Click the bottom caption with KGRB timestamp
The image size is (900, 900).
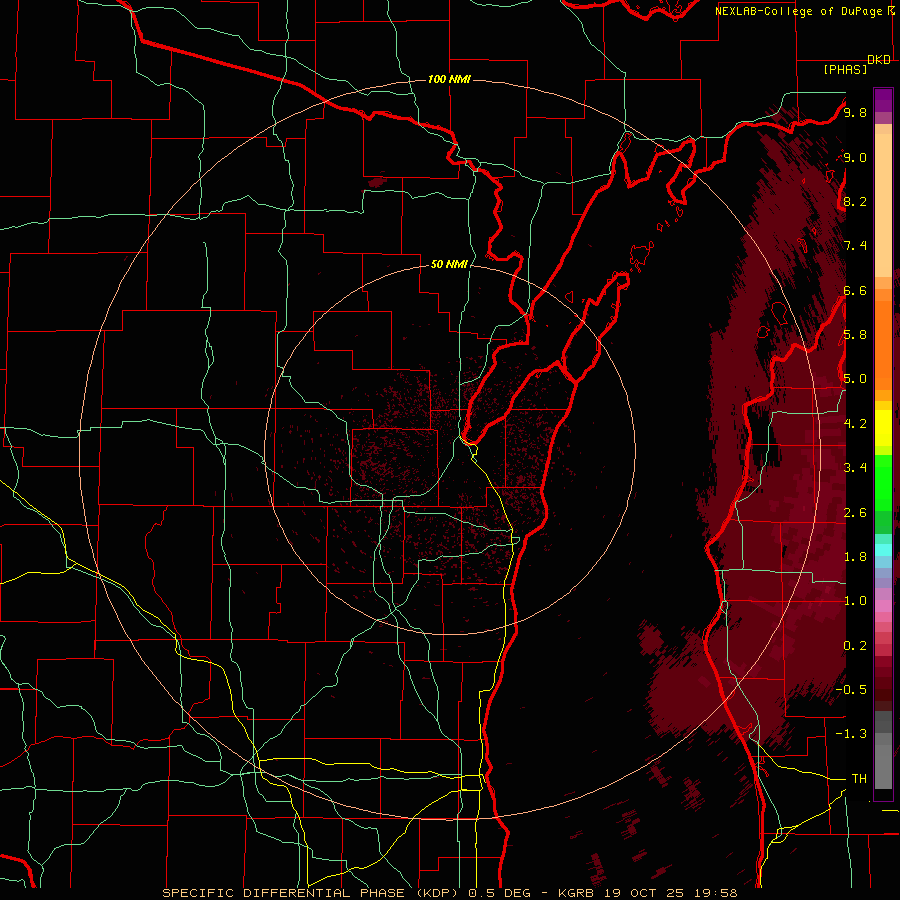[x=449, y=893]
